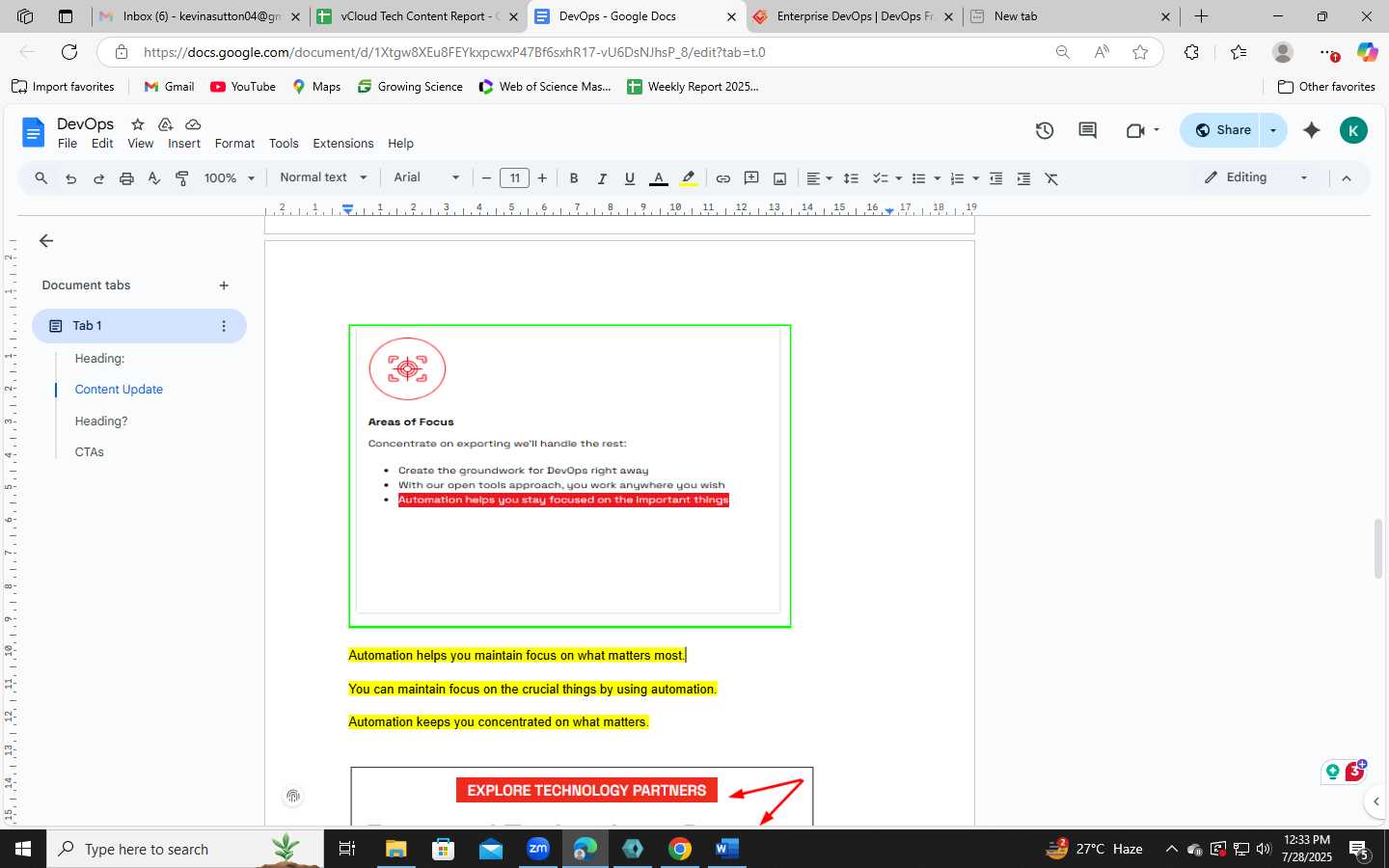The height and width of the screenshot is (868, 1389).
Task: Open the File menu
Action: point(68,144)
